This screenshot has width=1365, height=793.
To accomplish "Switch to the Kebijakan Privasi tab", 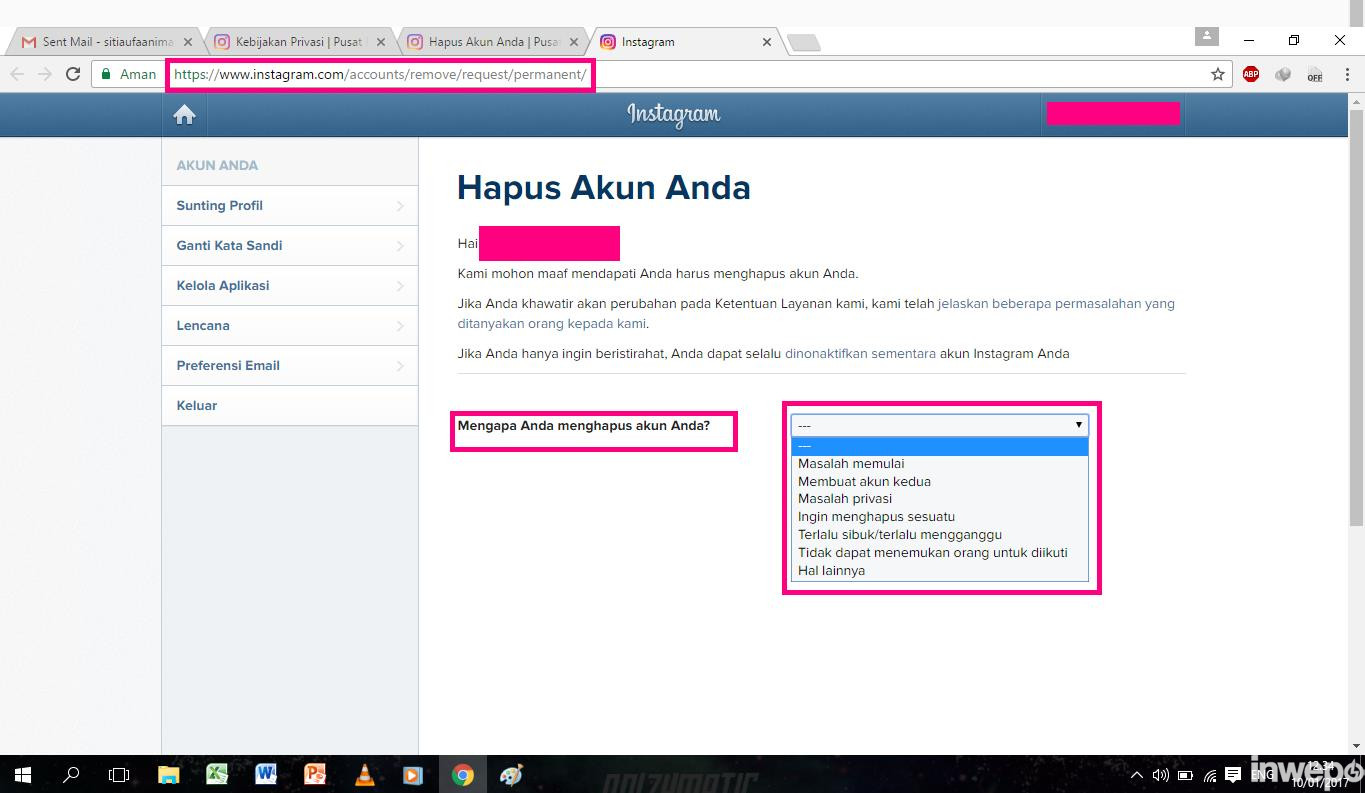I will point(301,42).
